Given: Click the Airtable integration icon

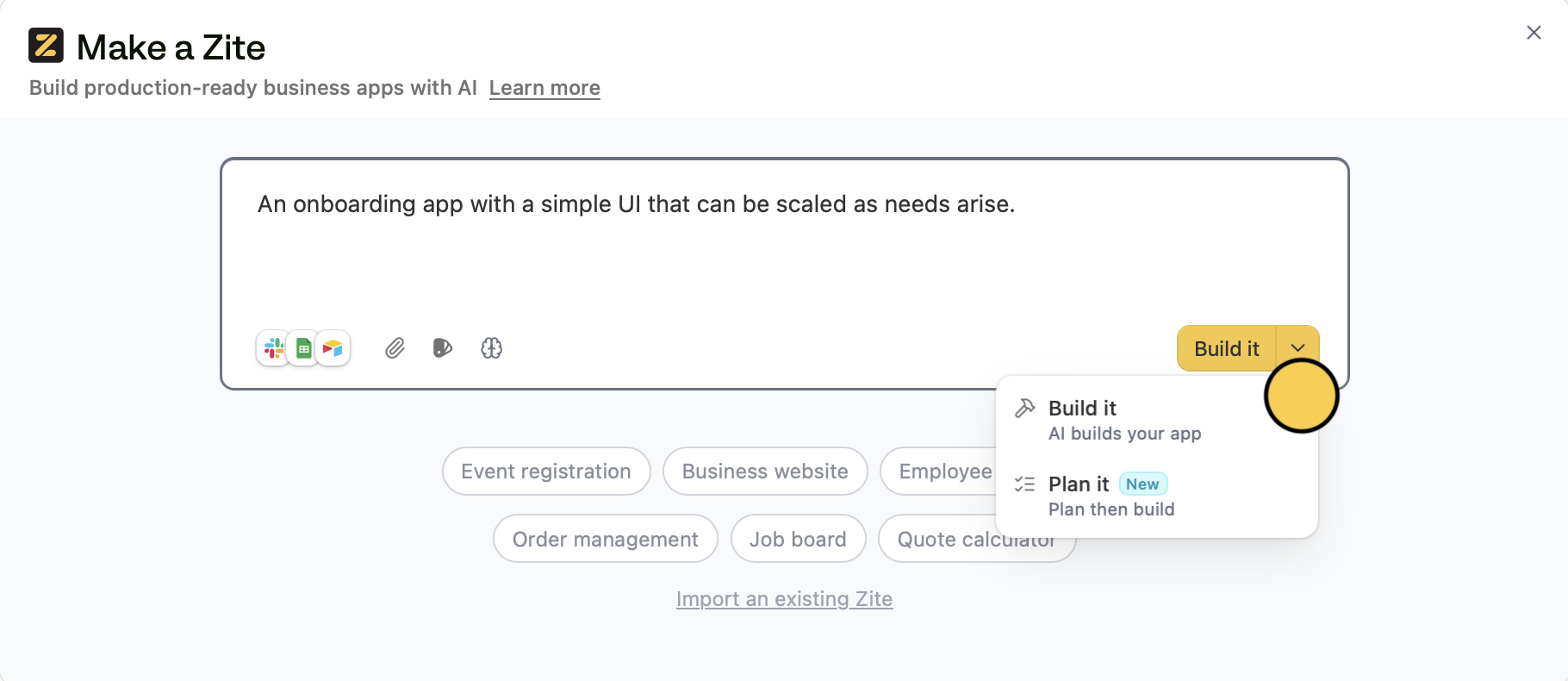Looking at the screenshot, I should pyautogui.click(x=333, y=348).
